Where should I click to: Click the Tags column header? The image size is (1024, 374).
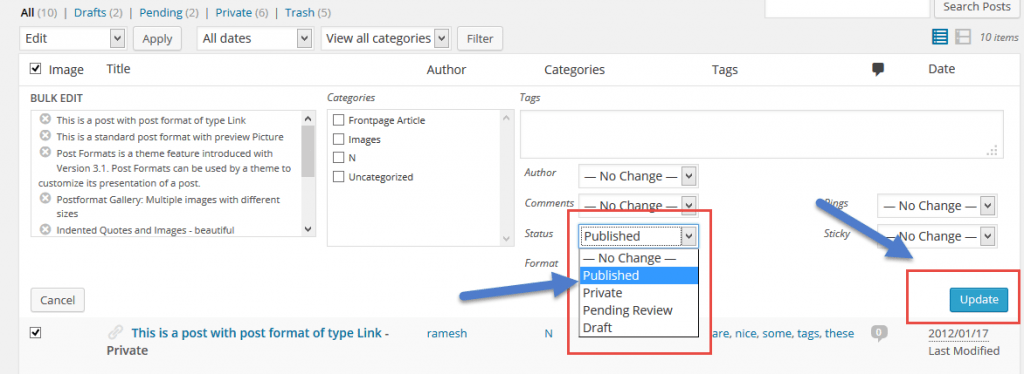coord(725,69)
